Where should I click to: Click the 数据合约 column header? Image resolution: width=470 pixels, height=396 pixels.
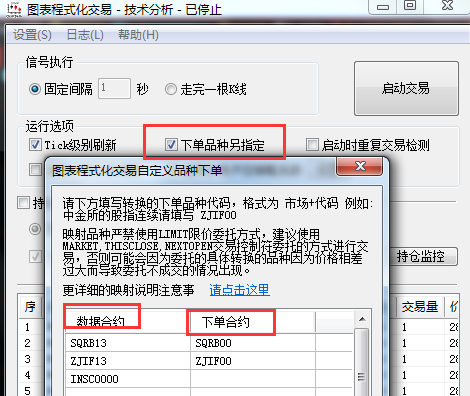click(127, 322)
